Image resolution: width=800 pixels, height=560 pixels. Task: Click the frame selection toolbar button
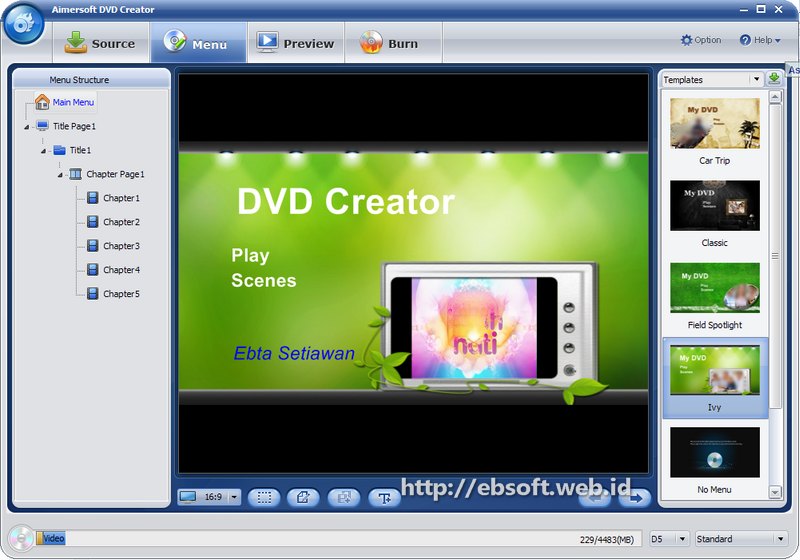[264, 497]
